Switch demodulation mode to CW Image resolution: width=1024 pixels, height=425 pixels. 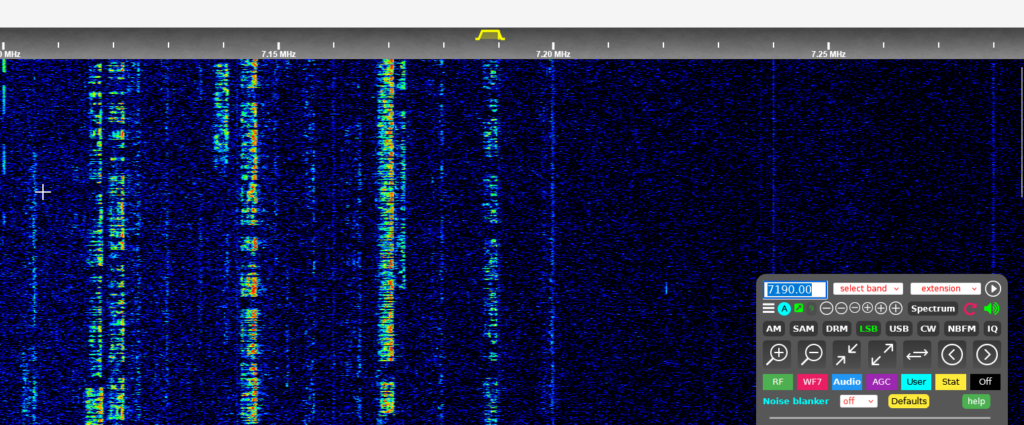[x=928, y=329]
